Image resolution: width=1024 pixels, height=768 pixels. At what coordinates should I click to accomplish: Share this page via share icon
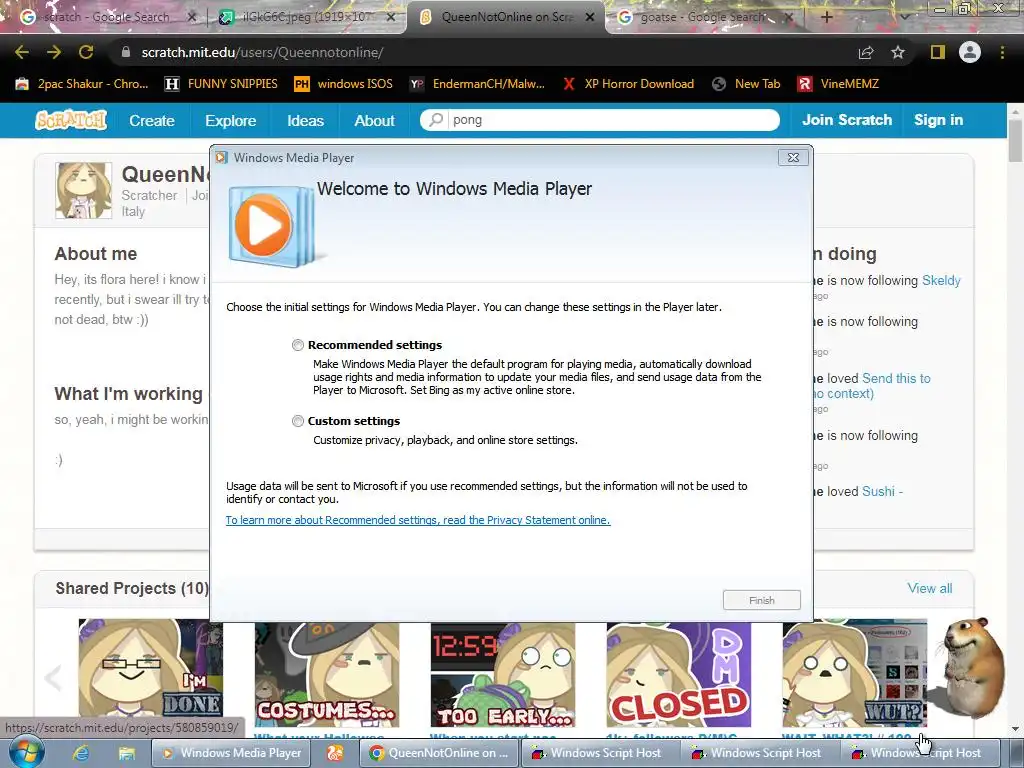tap(866, 52)
